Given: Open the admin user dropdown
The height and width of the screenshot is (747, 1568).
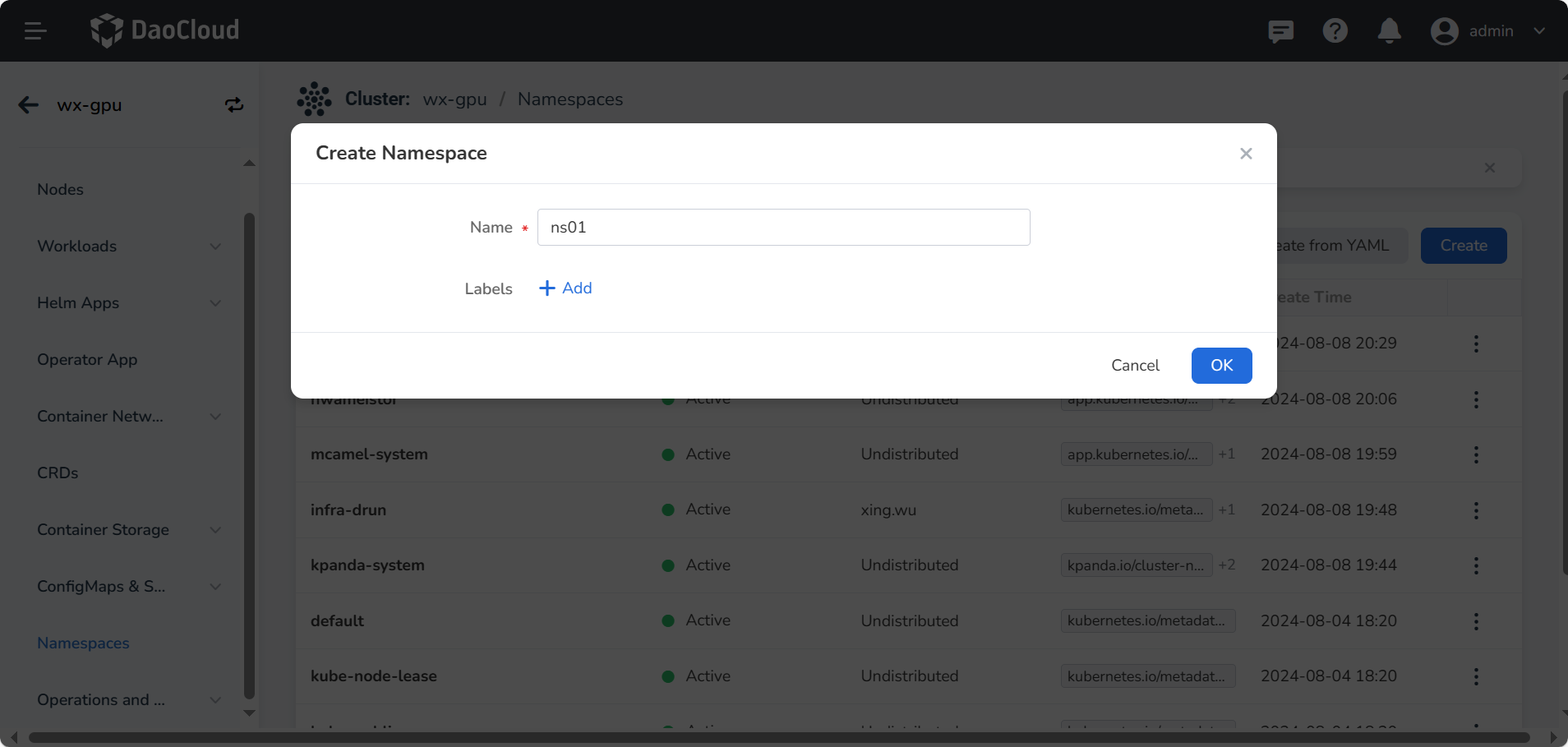Looking at the screenshot, I should 1488,31.
